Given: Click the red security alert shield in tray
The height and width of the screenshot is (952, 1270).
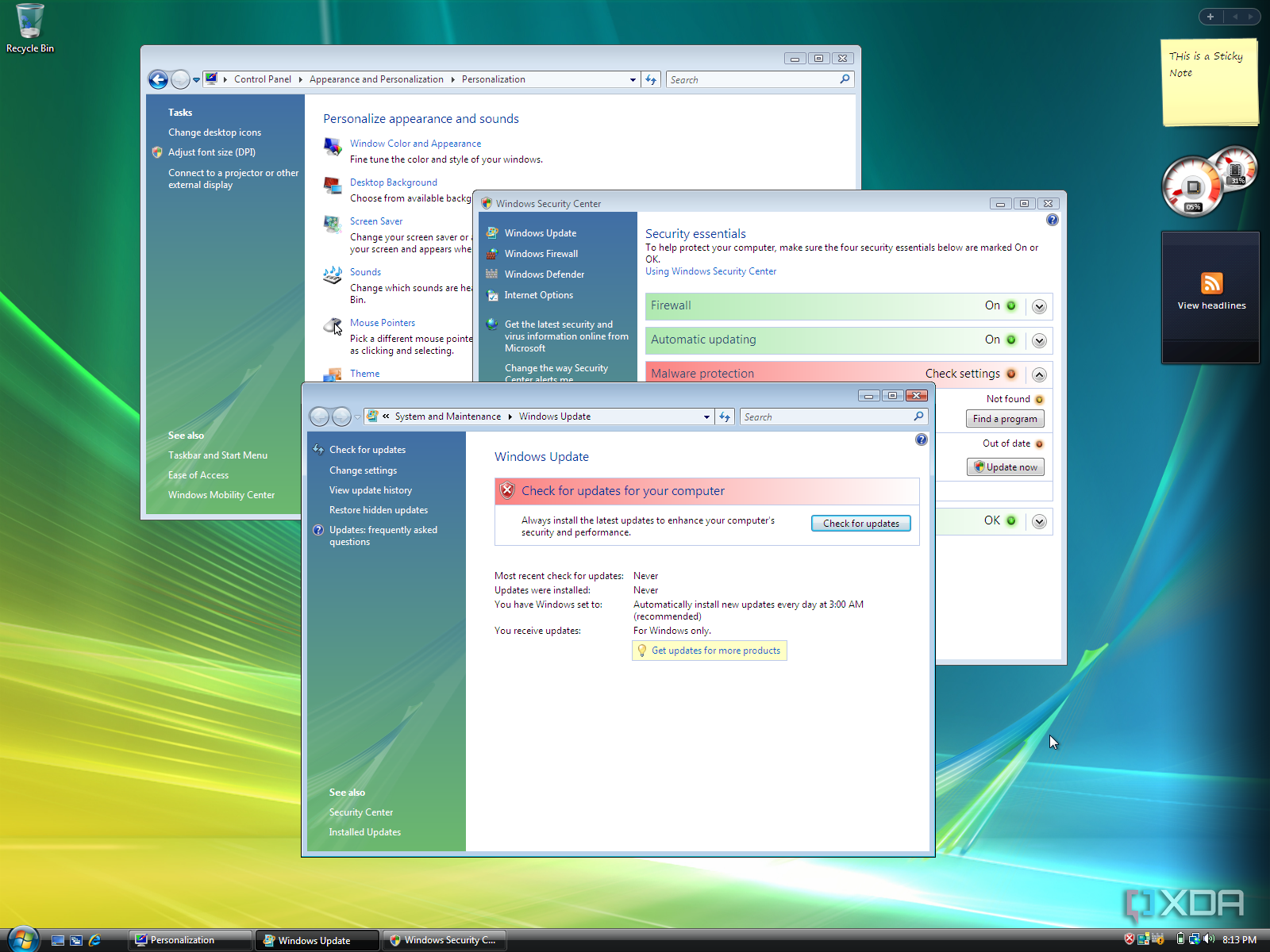Looking at the screenshot, I should (1130, 939).
